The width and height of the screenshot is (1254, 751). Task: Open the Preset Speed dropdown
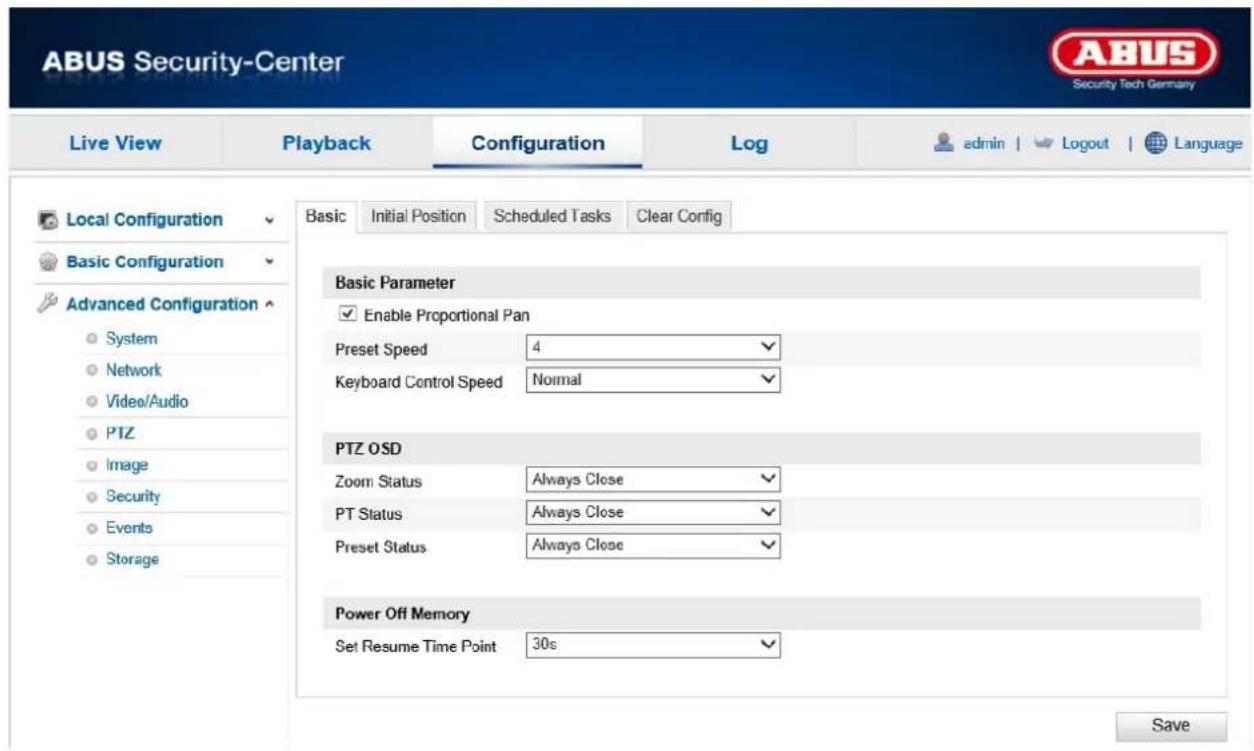(652, 346)
